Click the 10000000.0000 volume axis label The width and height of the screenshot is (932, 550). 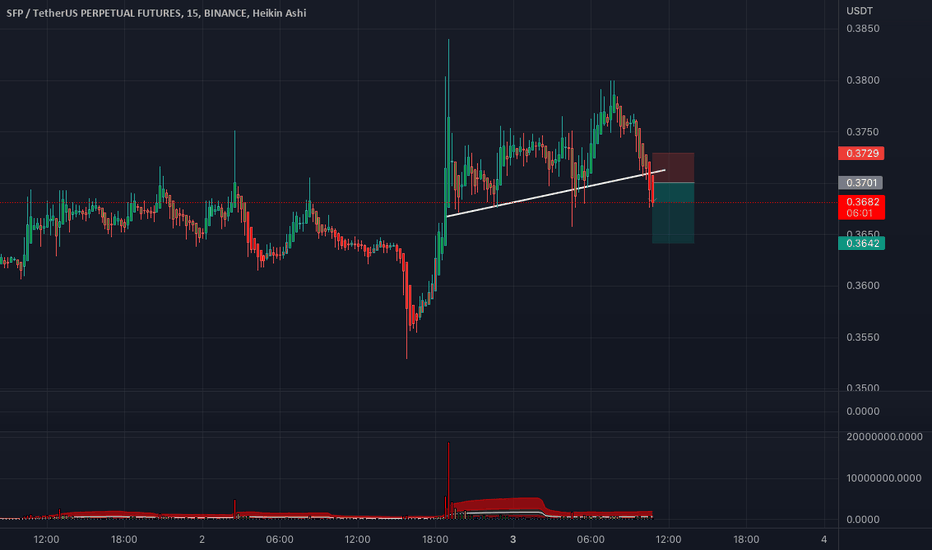pos(884,479)
